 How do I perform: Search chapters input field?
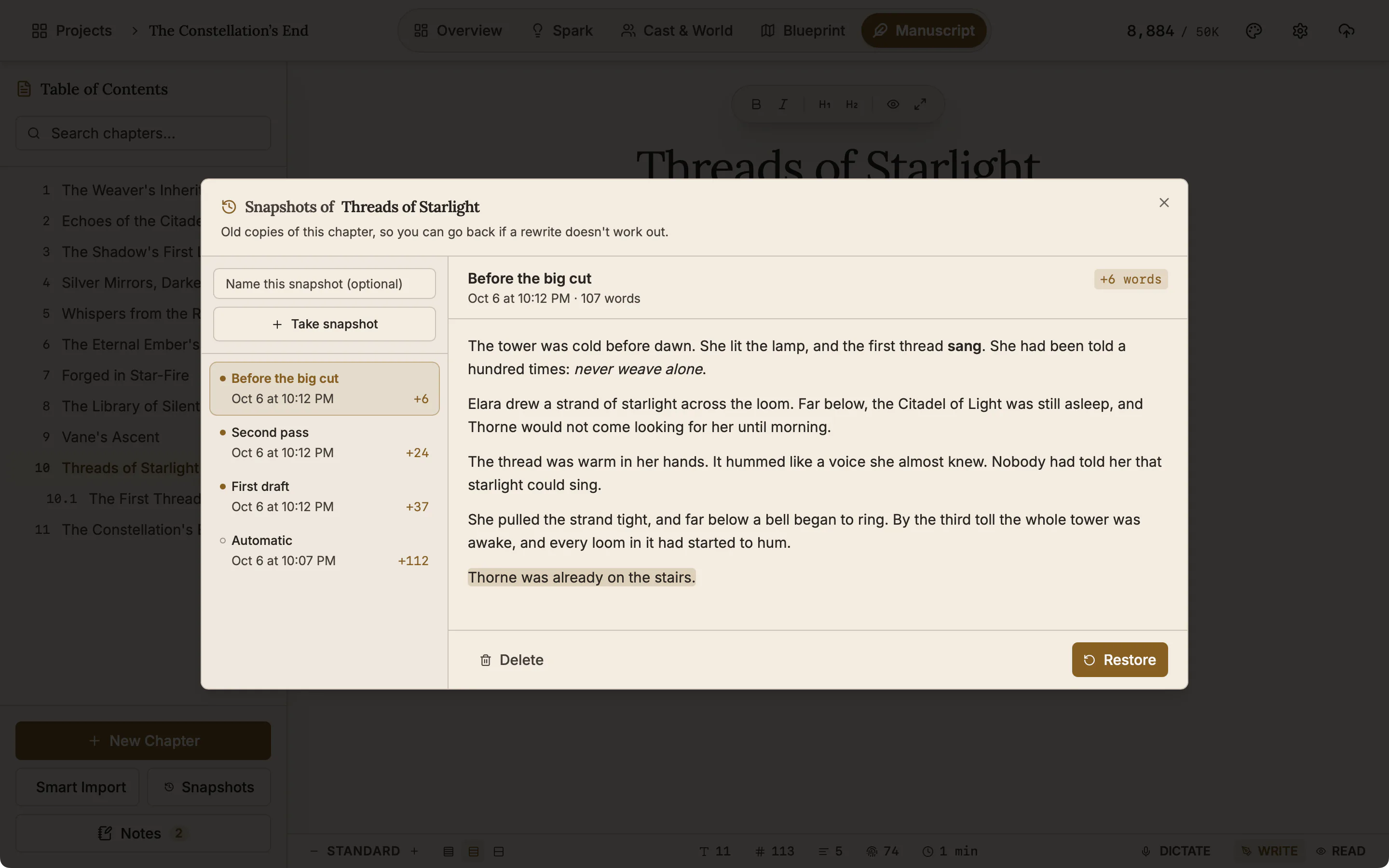143,133
